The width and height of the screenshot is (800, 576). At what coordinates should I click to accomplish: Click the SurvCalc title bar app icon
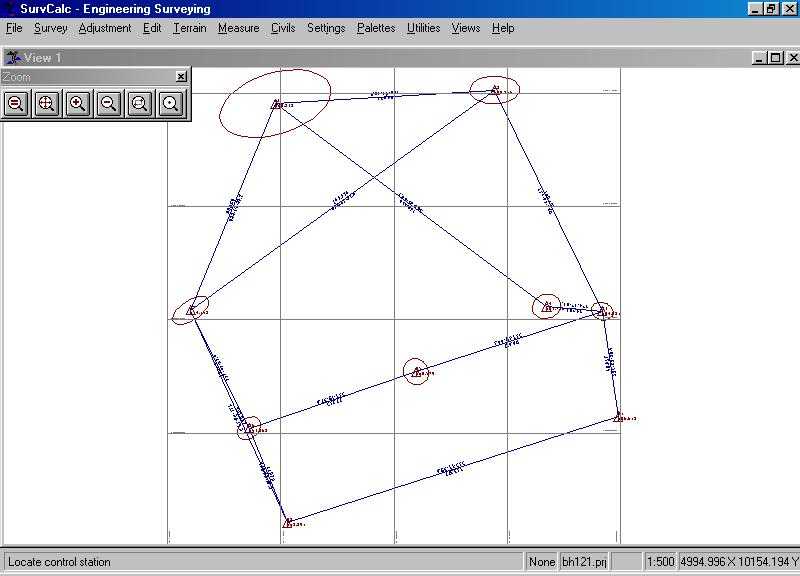(9, 9)
